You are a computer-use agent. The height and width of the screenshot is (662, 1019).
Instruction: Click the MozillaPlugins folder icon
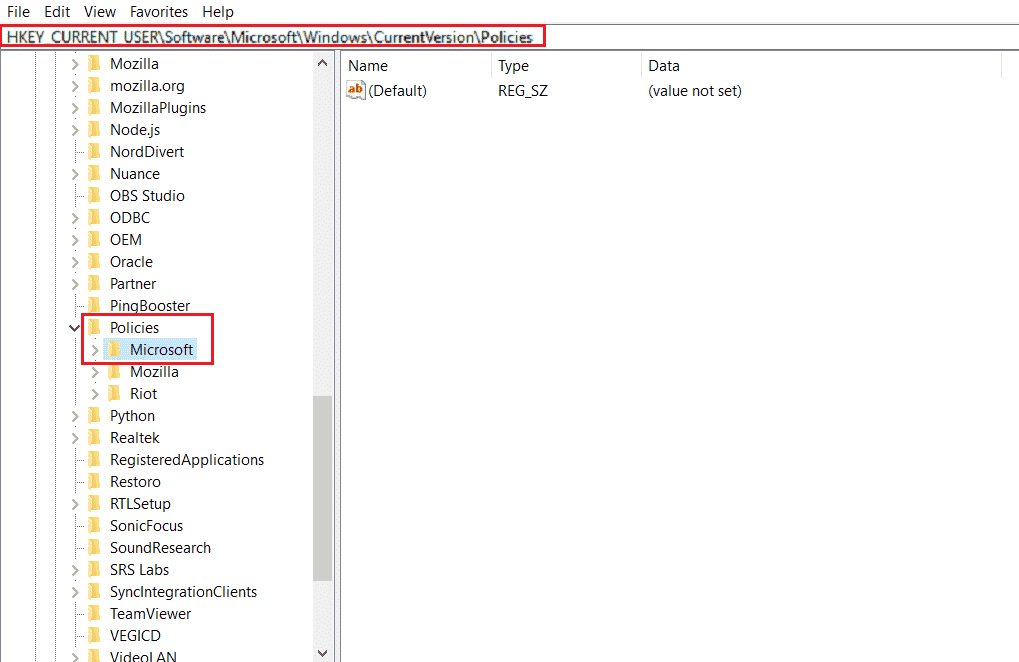(95, 108)
